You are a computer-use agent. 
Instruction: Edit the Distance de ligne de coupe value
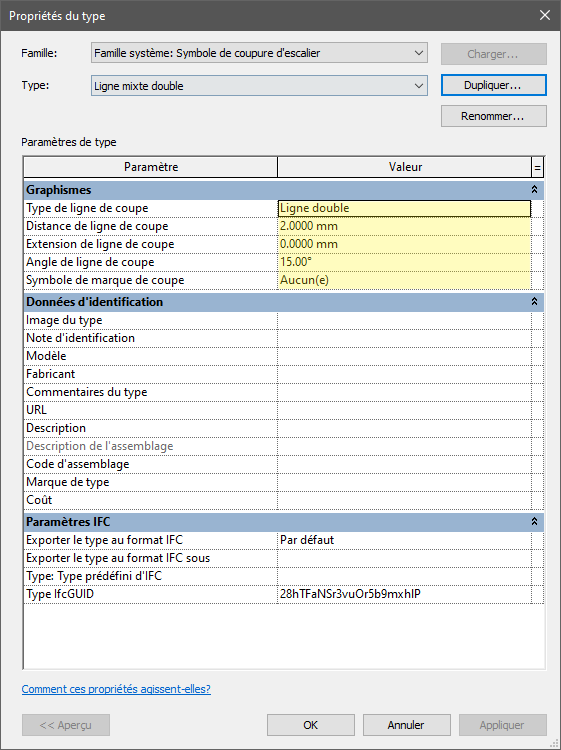pos(405,226)
